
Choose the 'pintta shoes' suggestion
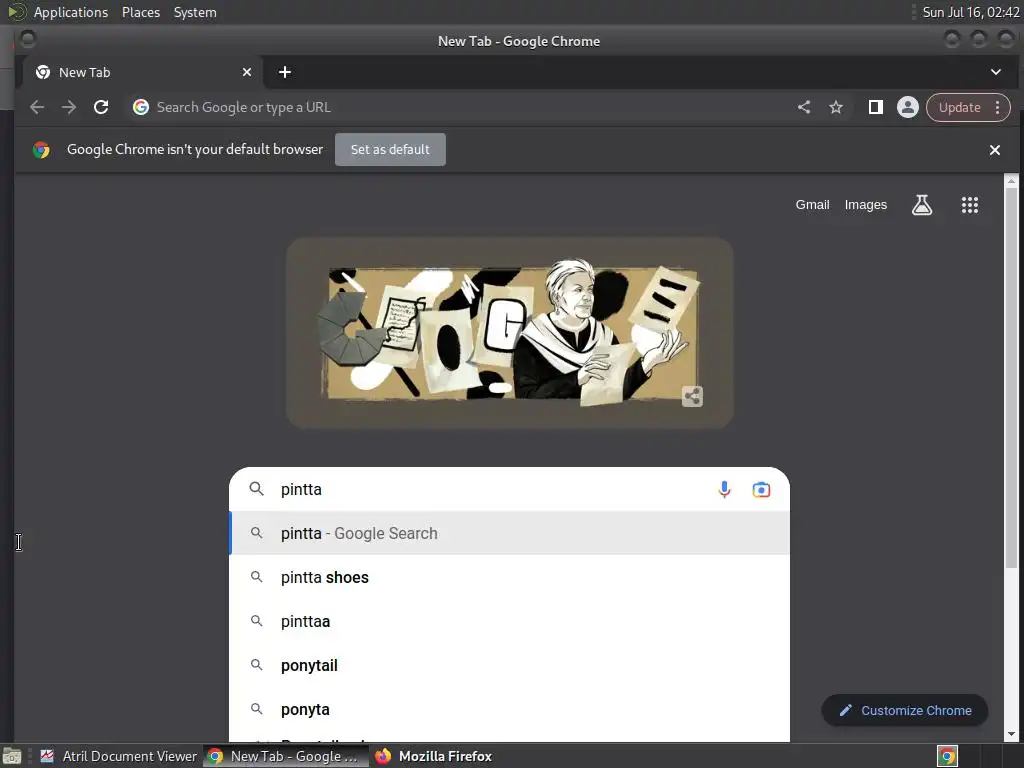coord(509,577)
